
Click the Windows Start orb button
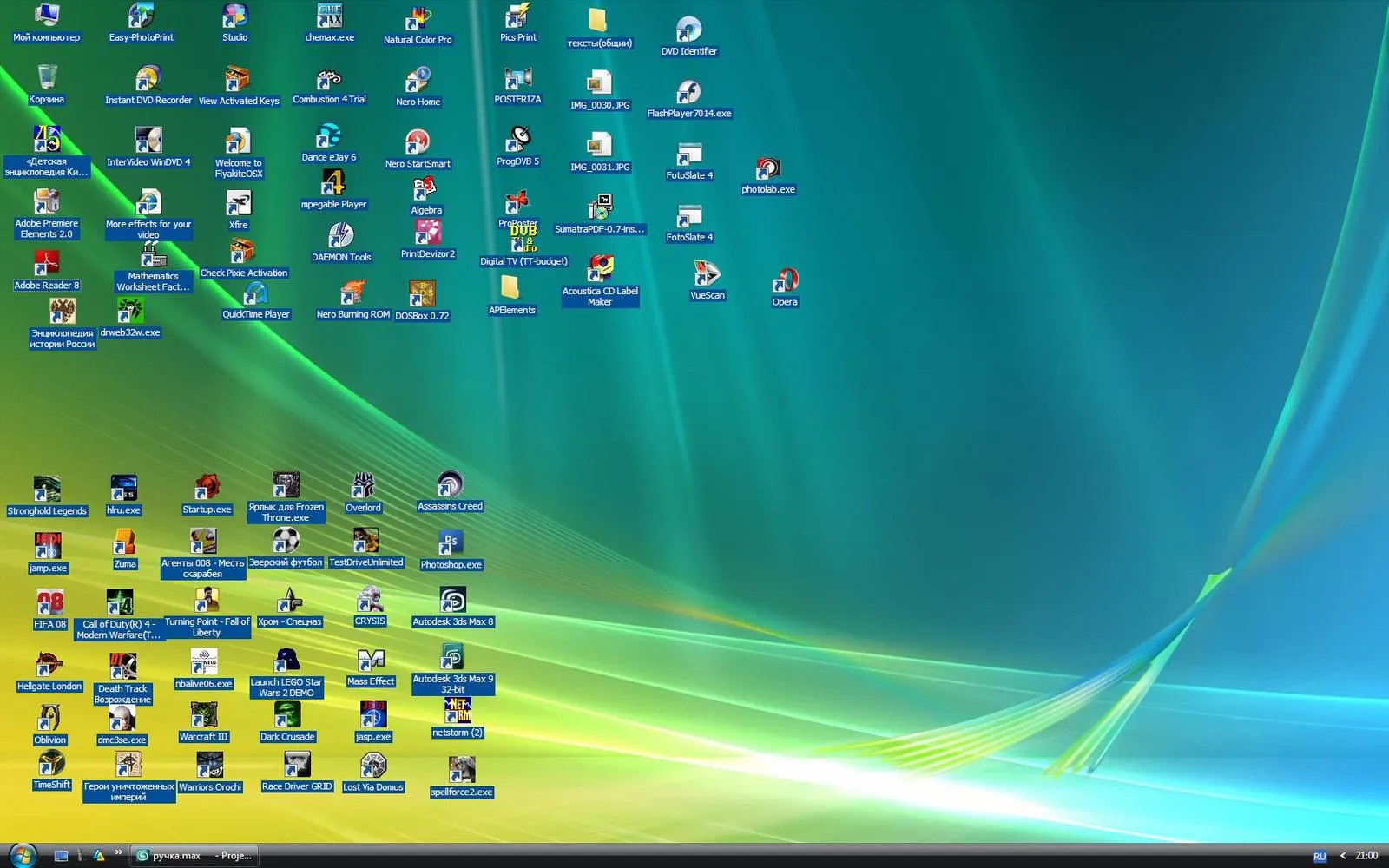(x=22, y=855)
